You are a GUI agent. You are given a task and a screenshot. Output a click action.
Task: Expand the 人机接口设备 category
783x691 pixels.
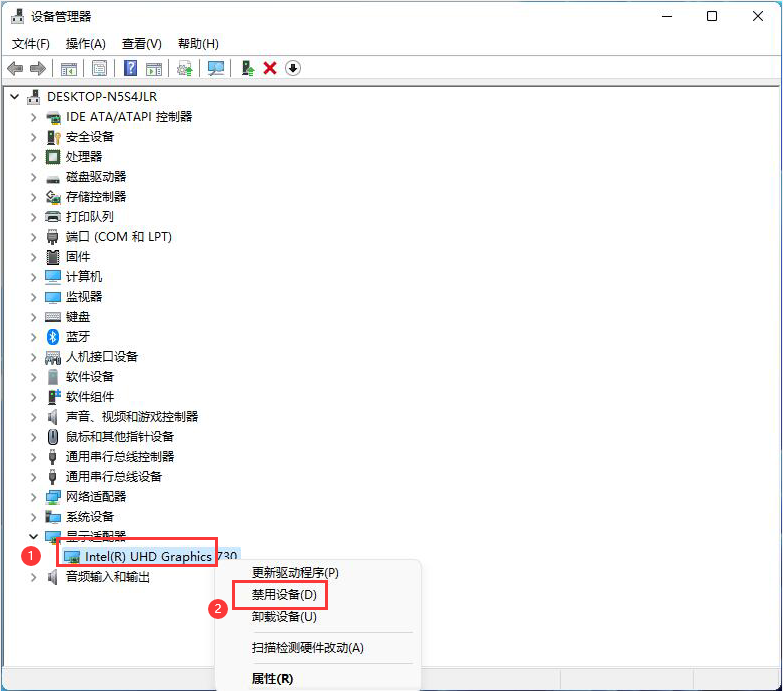[33, 357]
